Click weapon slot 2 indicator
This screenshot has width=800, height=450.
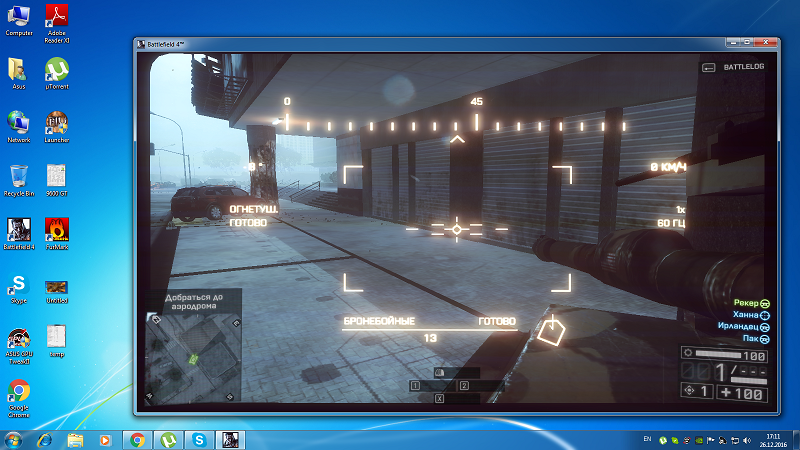click(464, 386)
